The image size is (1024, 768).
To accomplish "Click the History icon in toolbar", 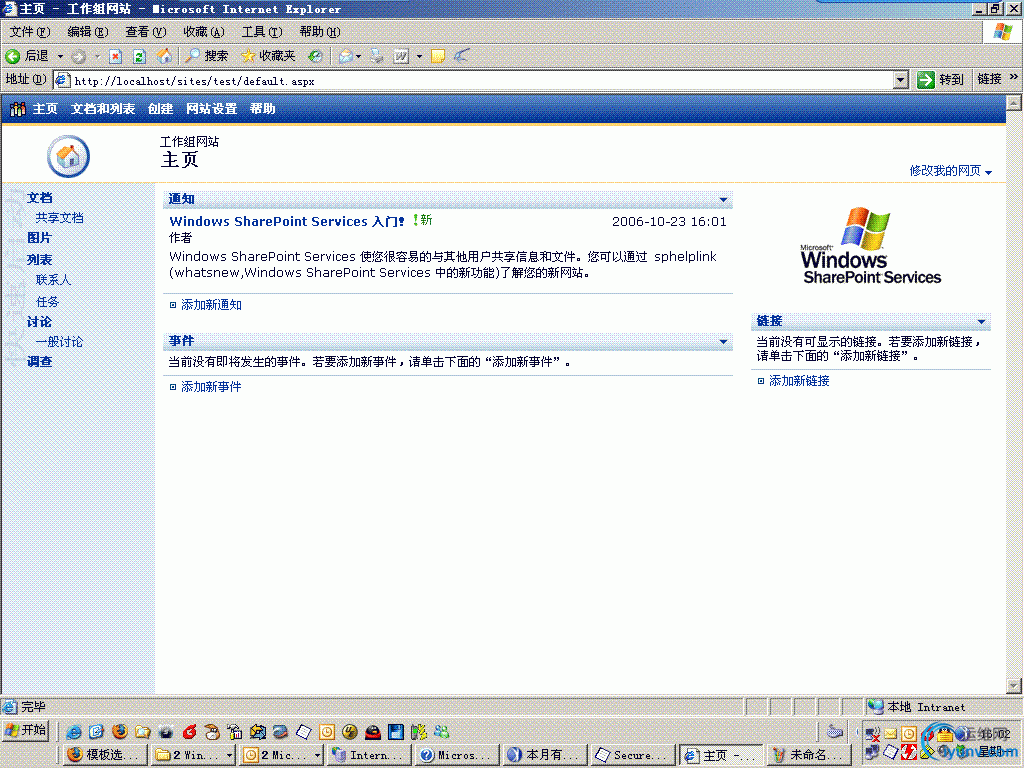I will 315,56.
